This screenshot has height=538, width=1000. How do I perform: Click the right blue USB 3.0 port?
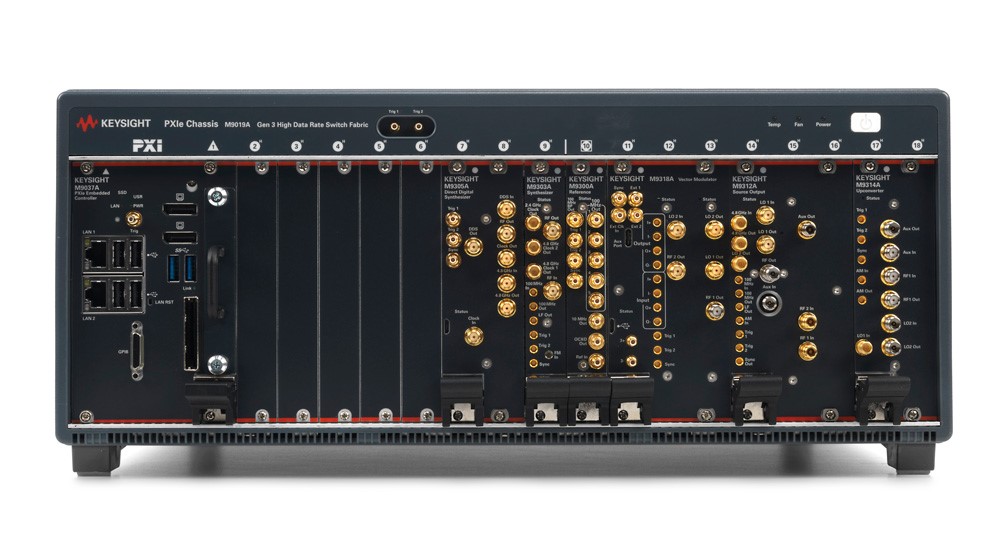[190, 268]
